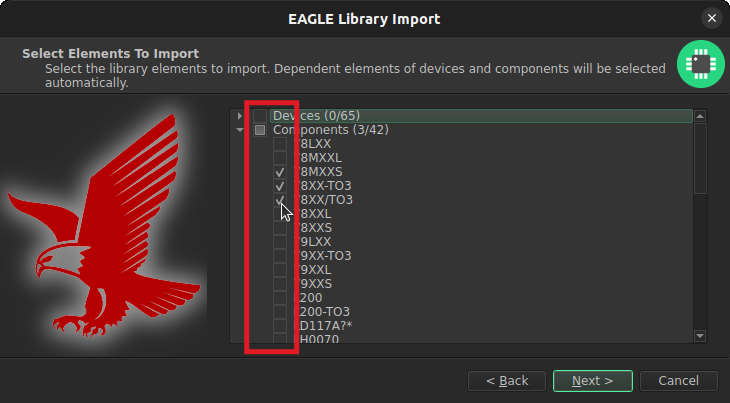Cancel the library import
The height and width of the screenshot is (403, 730).
click(678, 381)
